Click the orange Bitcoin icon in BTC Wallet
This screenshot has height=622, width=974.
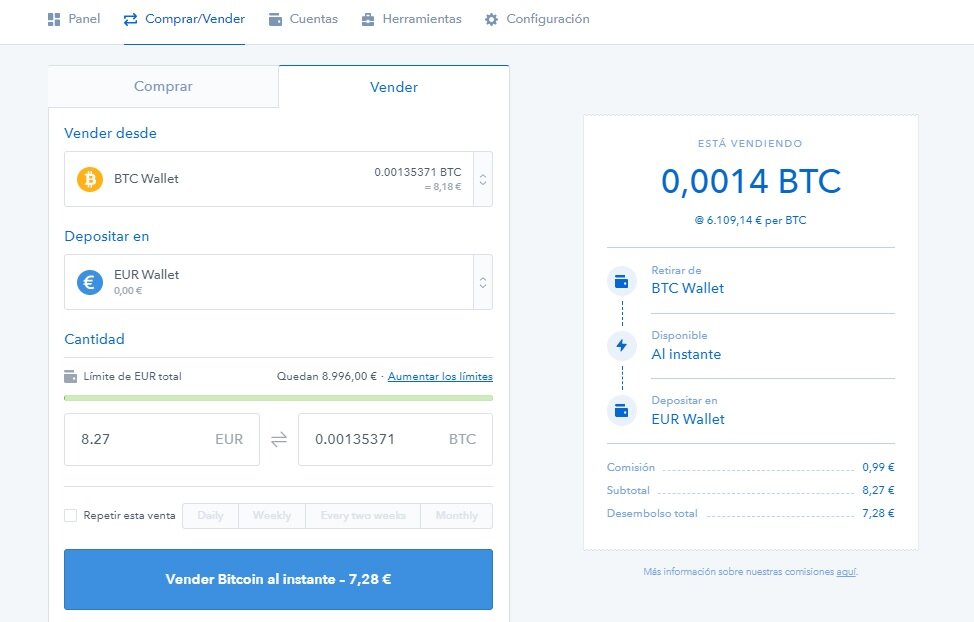[x=90, y=180]
